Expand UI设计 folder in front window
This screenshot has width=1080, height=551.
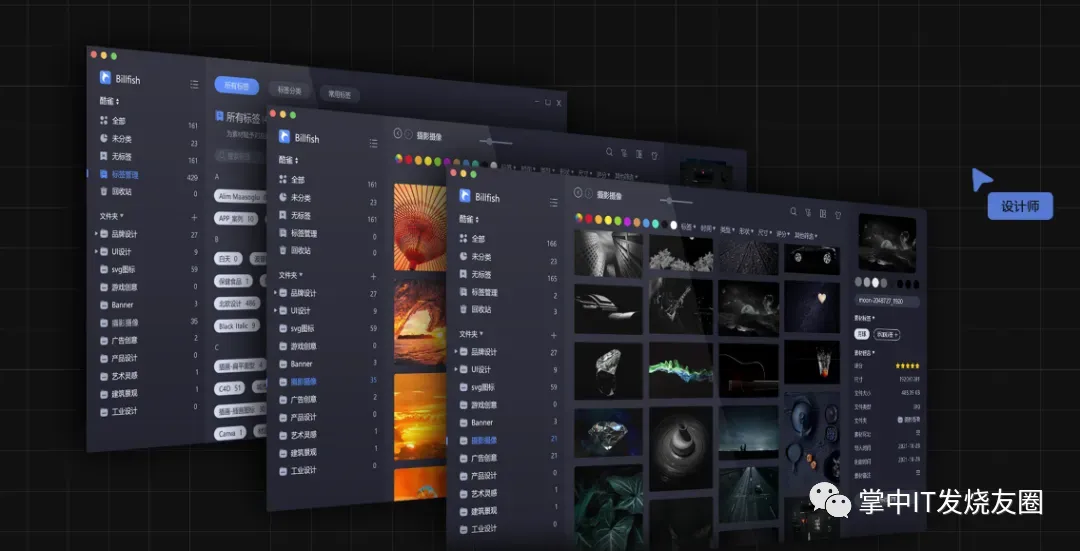455,369
